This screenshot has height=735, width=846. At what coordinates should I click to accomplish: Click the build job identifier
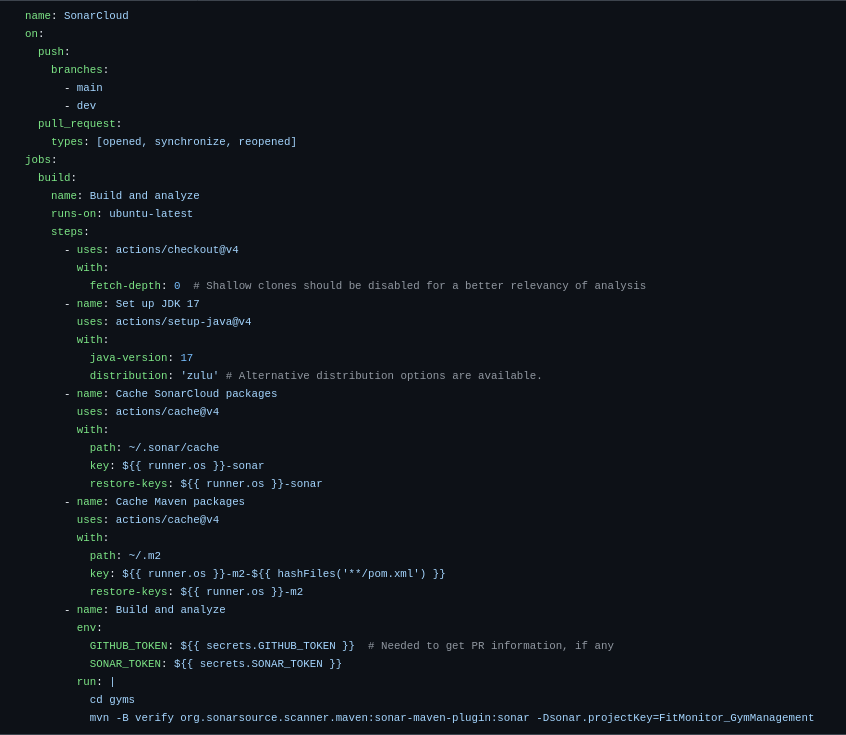pyautogui.click(x=52, y=177)
